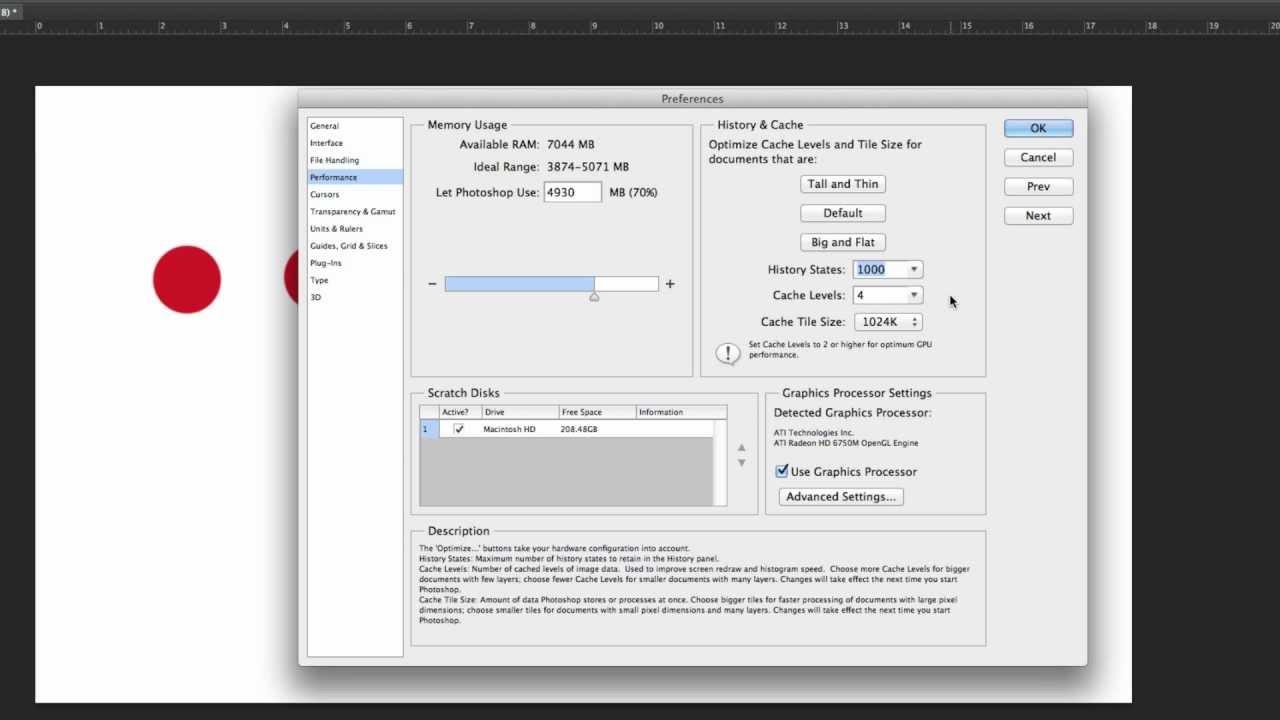
Task: Open Cache Tile Size popup menu
Action: pyautogui.click(x=887, y=322)
